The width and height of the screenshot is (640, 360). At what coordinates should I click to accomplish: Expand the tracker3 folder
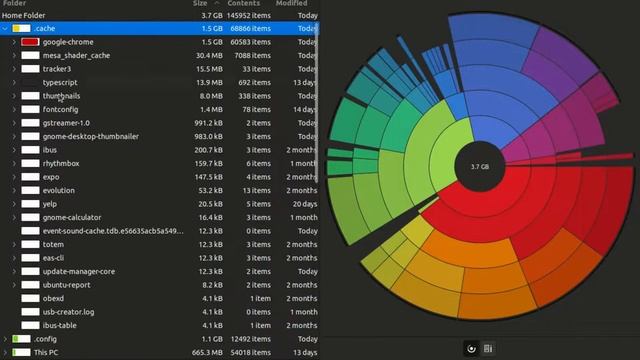(x=14, y=69)
